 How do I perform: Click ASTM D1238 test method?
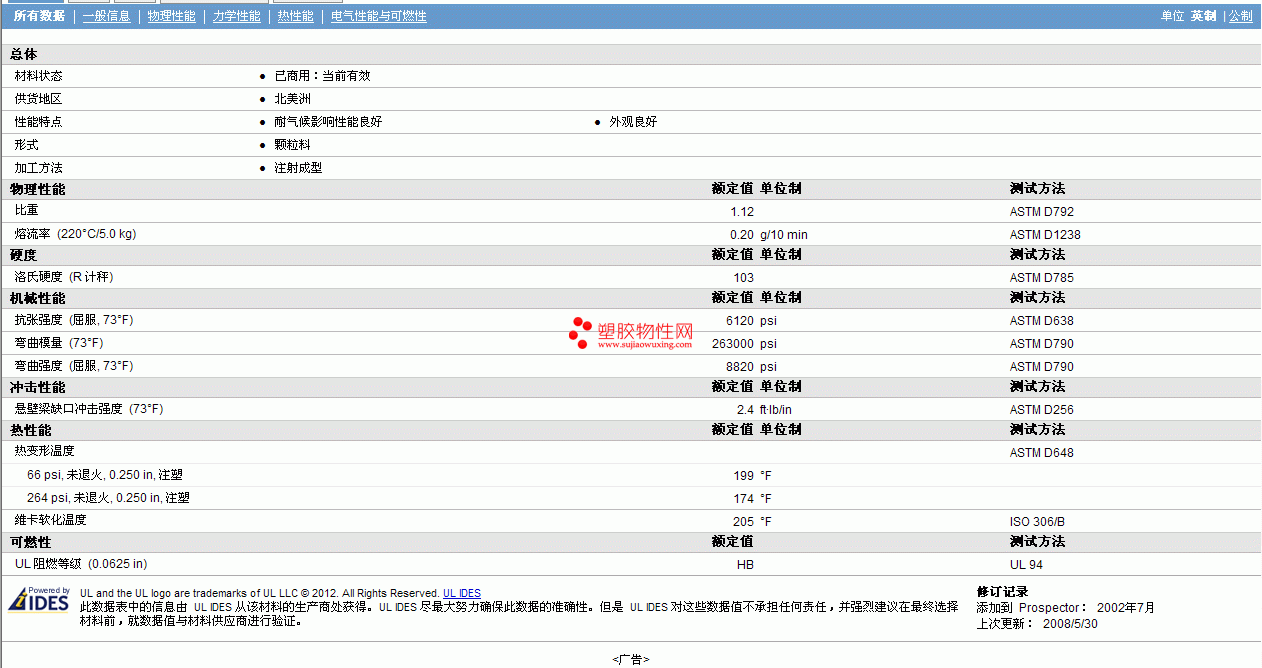tap(1045, 235)
